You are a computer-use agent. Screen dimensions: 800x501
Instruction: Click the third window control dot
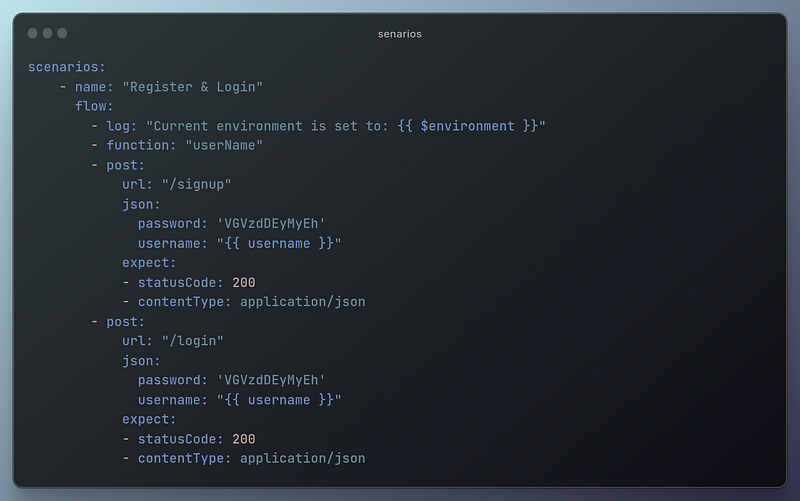point(62,33)
